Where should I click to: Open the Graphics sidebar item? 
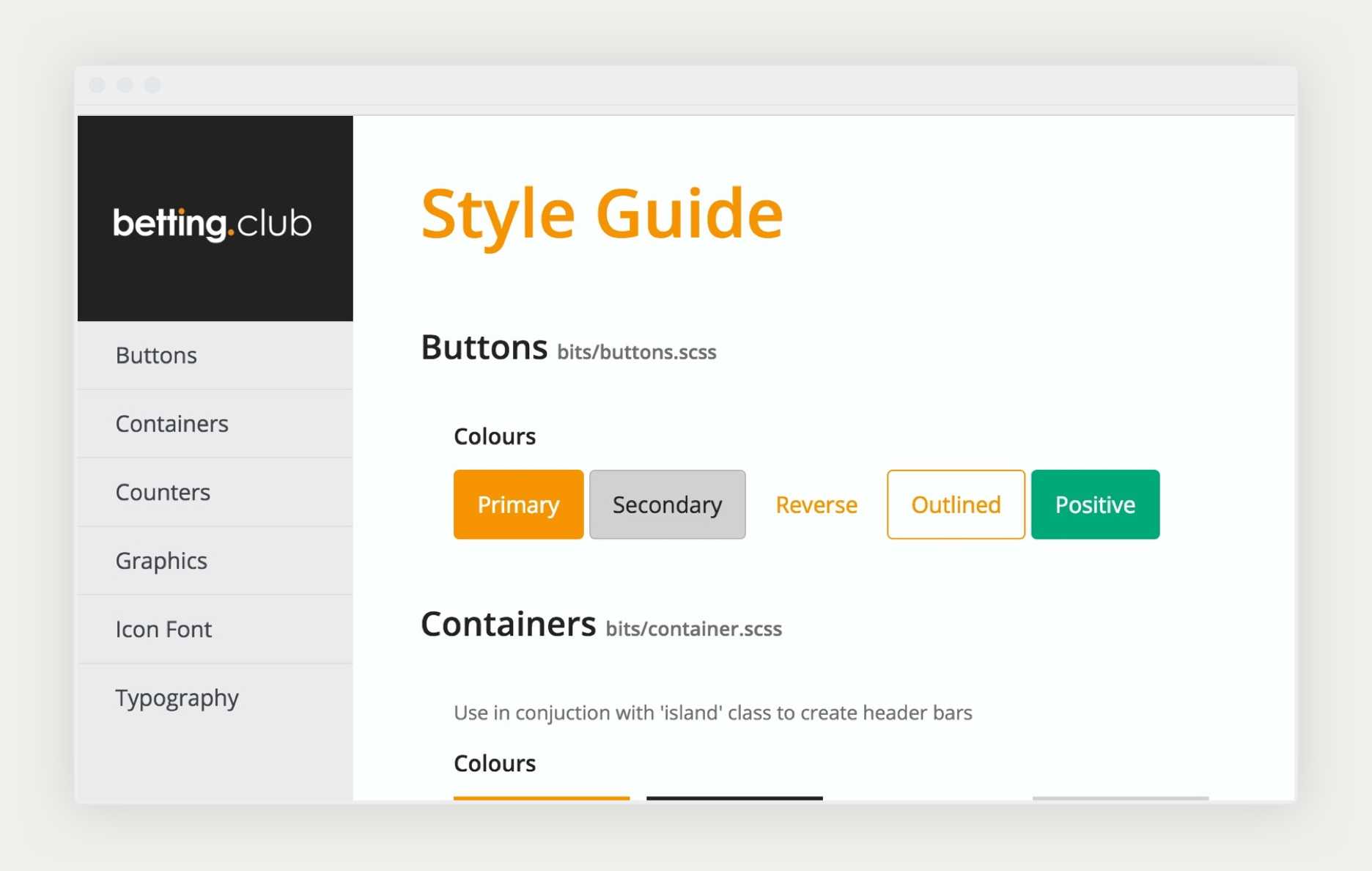pos(161,561)
